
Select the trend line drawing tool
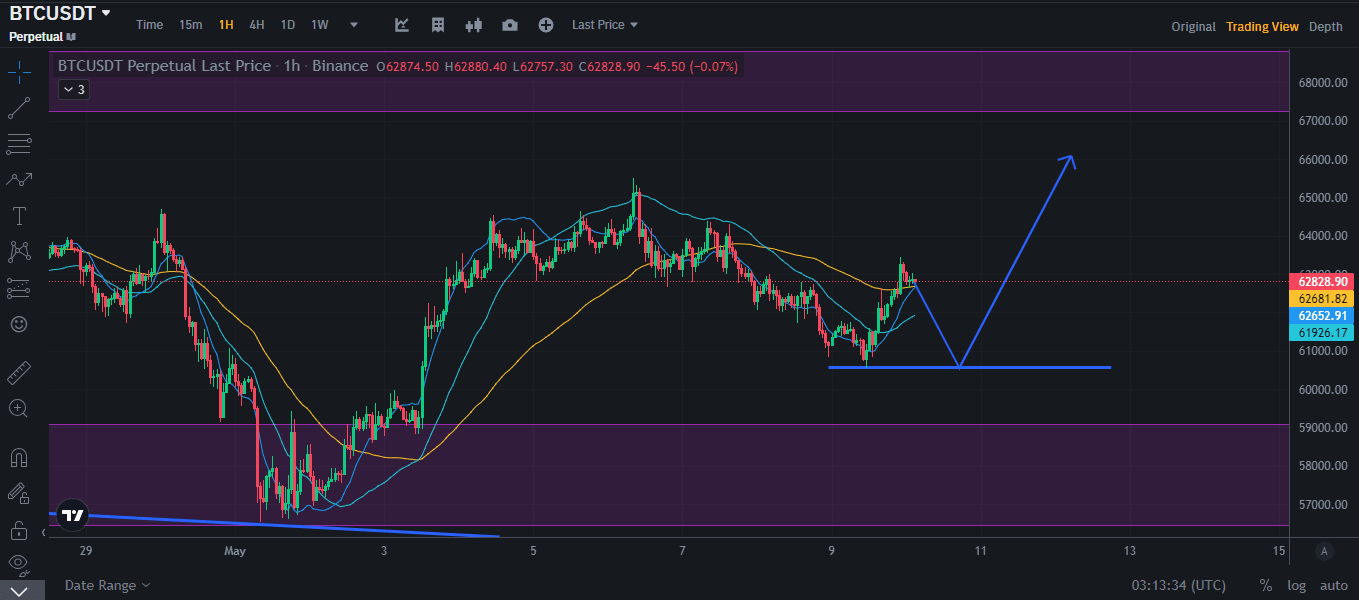pos(18,108)
